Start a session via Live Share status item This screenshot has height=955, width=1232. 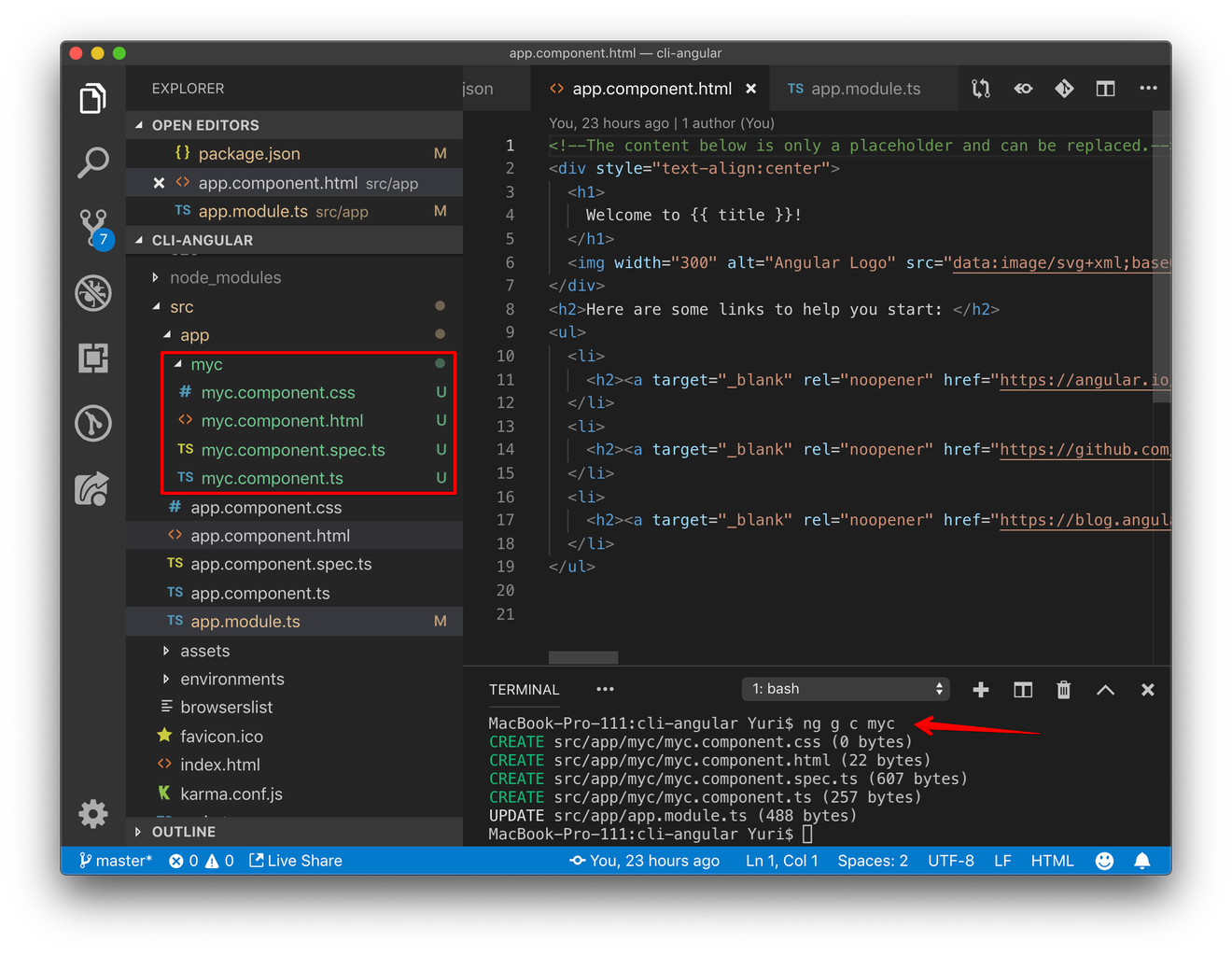[x=295, y=860]
